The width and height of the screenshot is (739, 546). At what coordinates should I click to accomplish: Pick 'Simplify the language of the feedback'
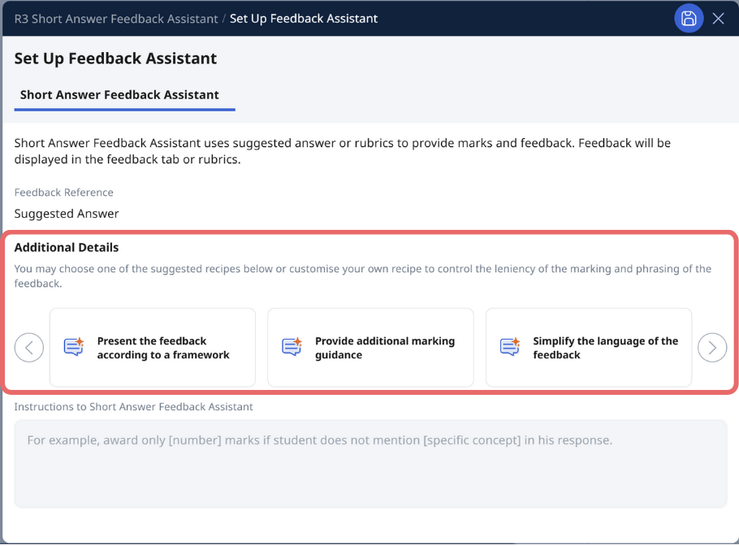coord(604,348)
